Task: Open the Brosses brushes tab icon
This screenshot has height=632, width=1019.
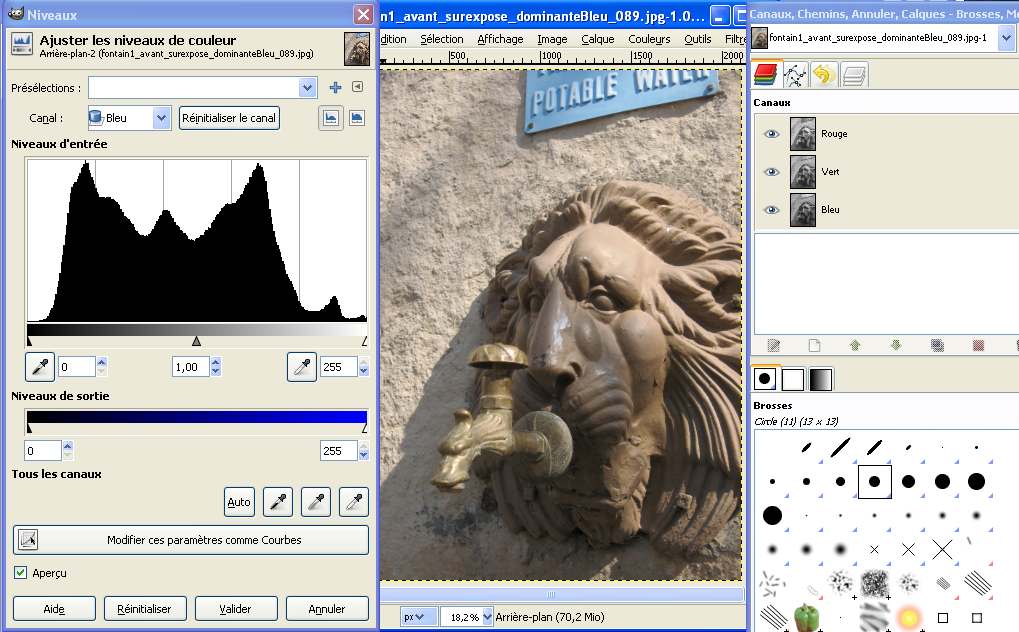Action: (x=765, y=379)
